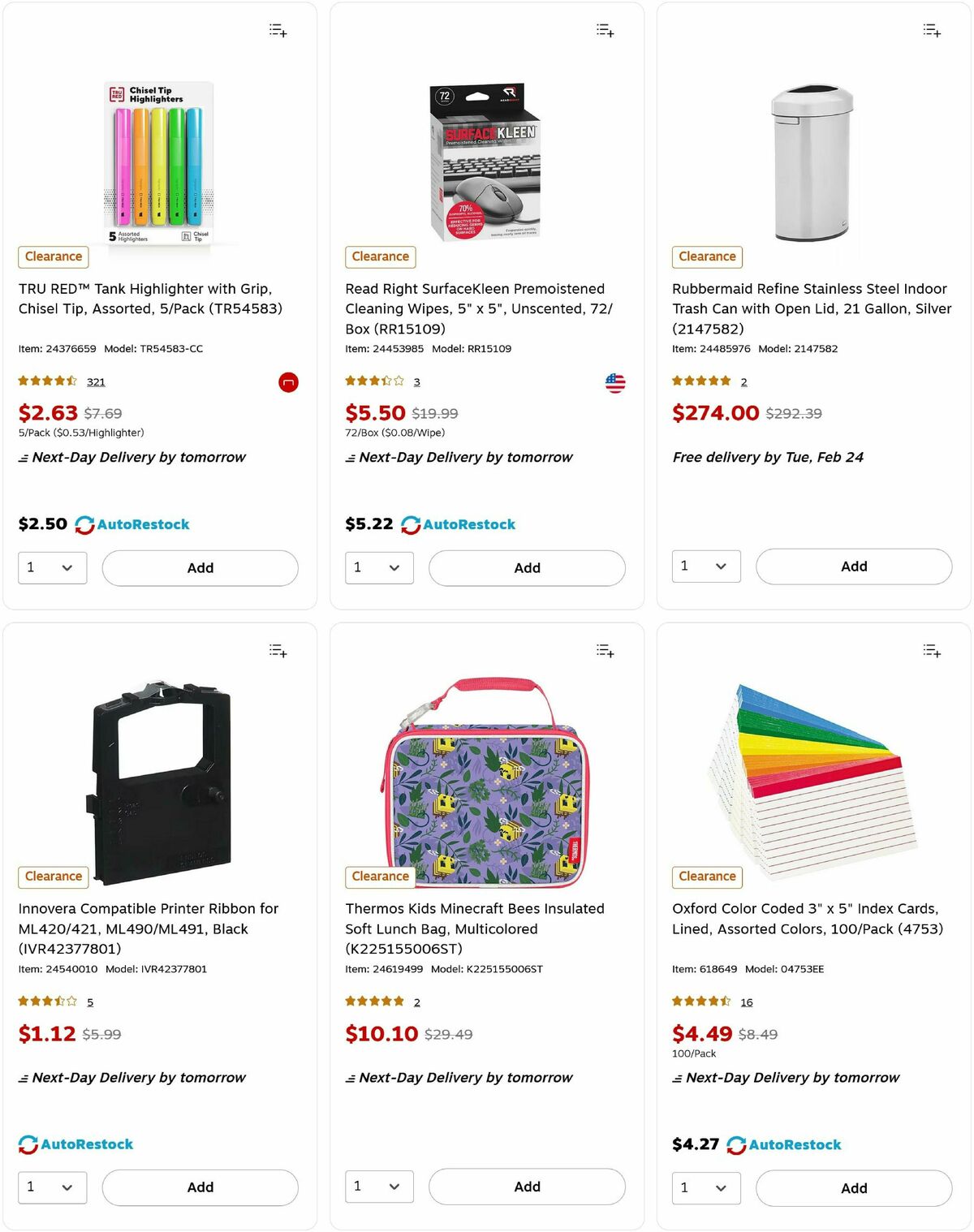This screenshot has height=1232, width=974.
Task: Click the TRU RED brand badge near the highlighter rating
Action: click(x=288, y=382)
